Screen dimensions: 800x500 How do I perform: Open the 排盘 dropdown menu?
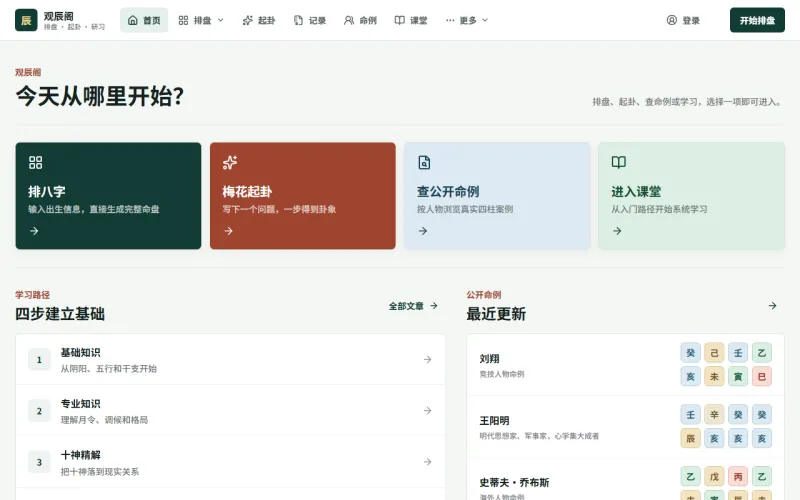[201, 20]
